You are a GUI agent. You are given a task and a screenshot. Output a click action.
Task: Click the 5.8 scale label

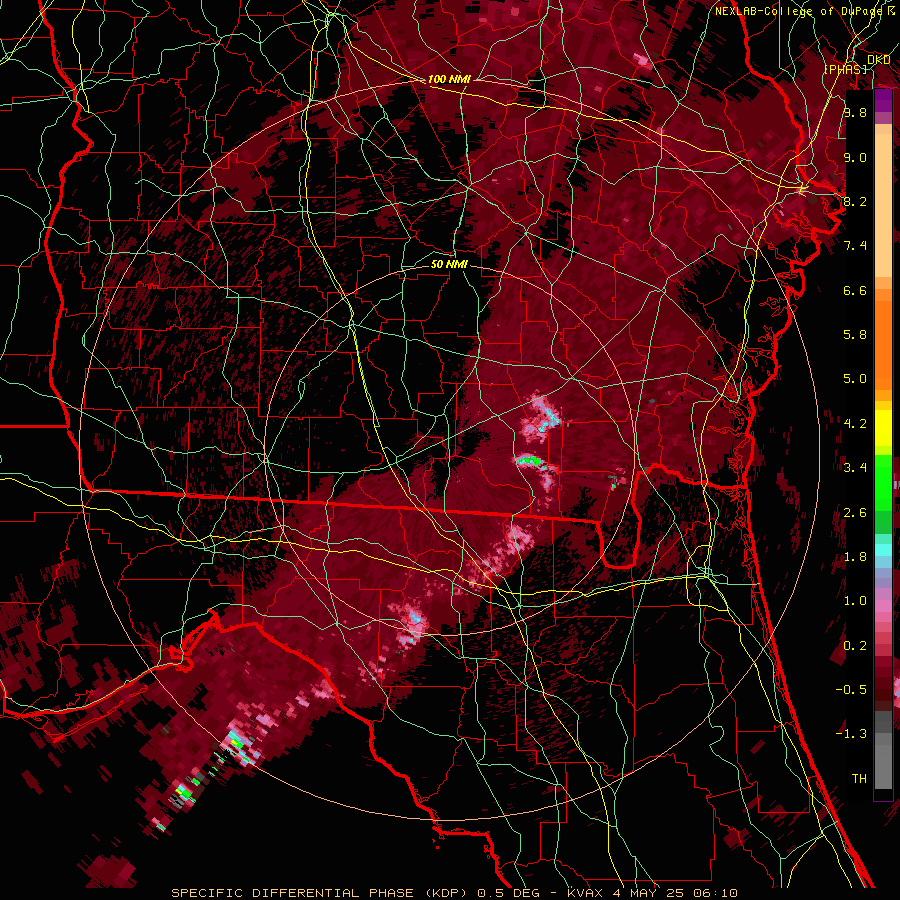[855, 335]
